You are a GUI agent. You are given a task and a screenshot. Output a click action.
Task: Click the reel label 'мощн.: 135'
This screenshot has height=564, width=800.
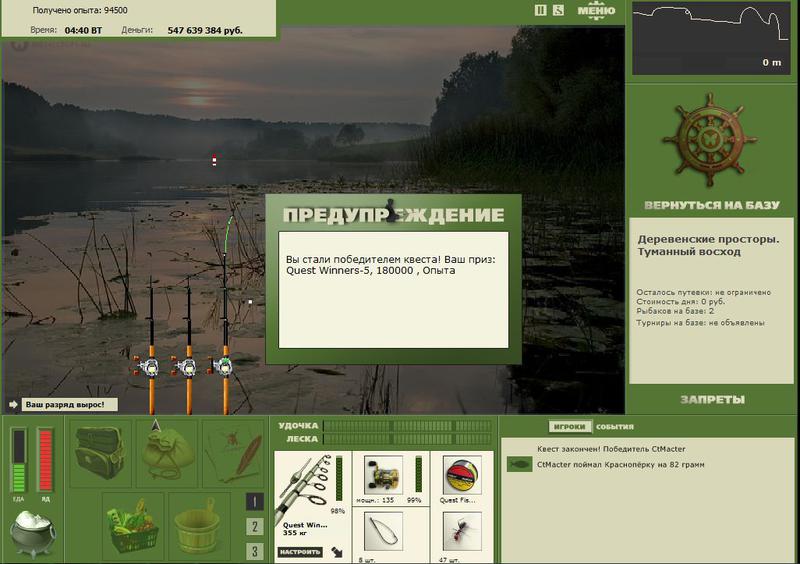[375, 500]
